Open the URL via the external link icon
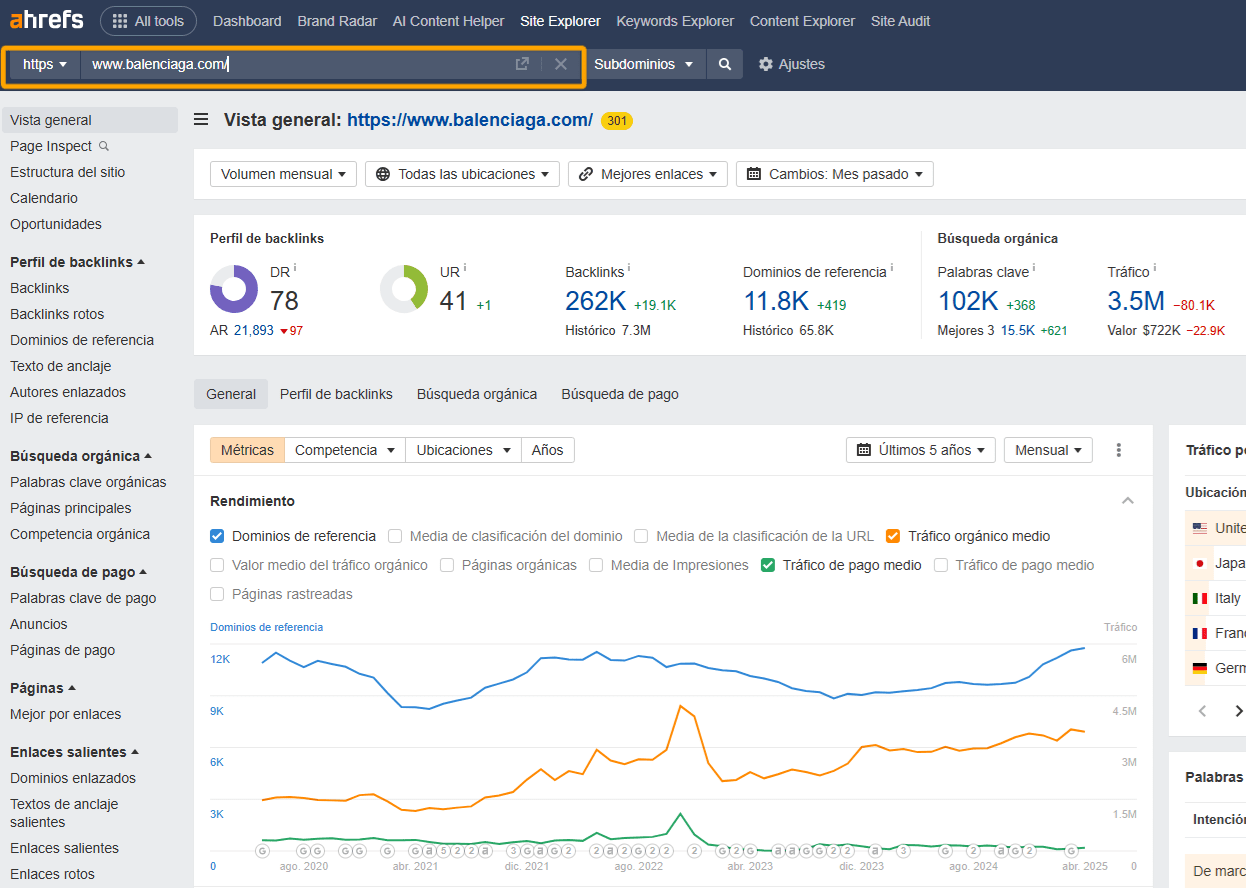Image resolution: width=1246 pixels, height=888 pixels. click(521, 63)
